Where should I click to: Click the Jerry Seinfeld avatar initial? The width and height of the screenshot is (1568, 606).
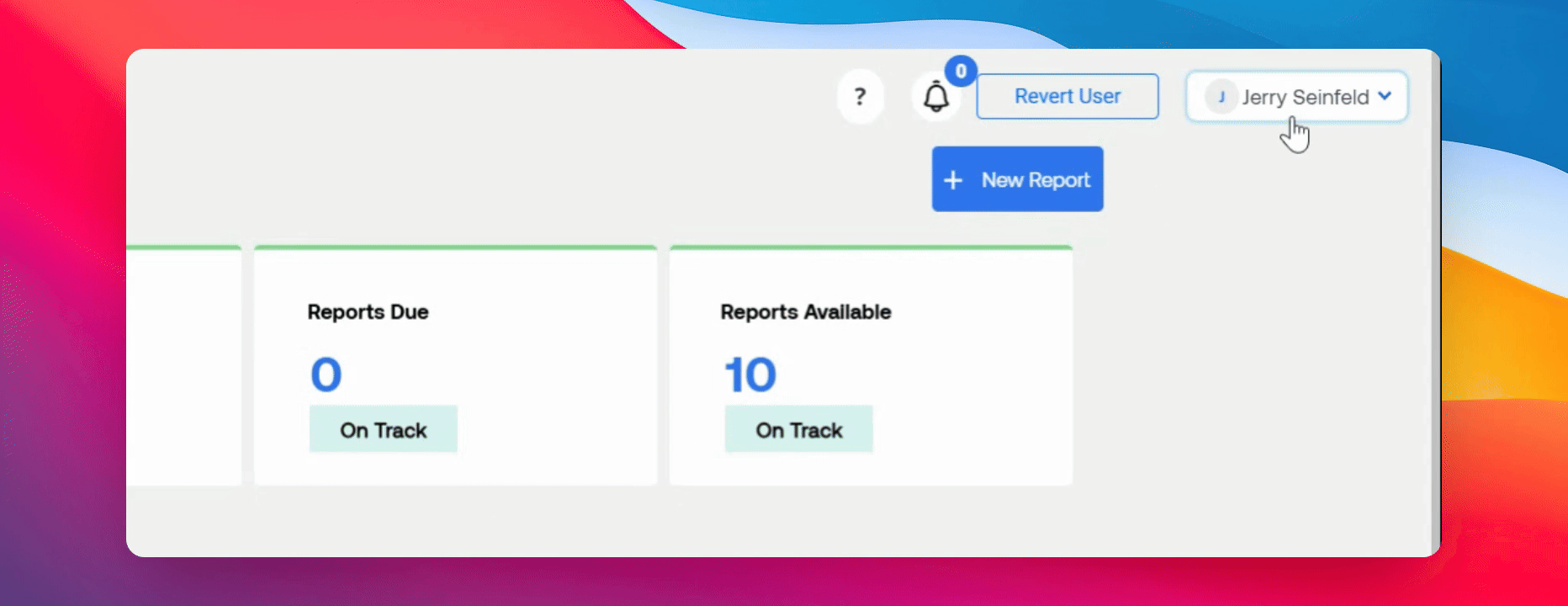click(x=1221, y=97)
